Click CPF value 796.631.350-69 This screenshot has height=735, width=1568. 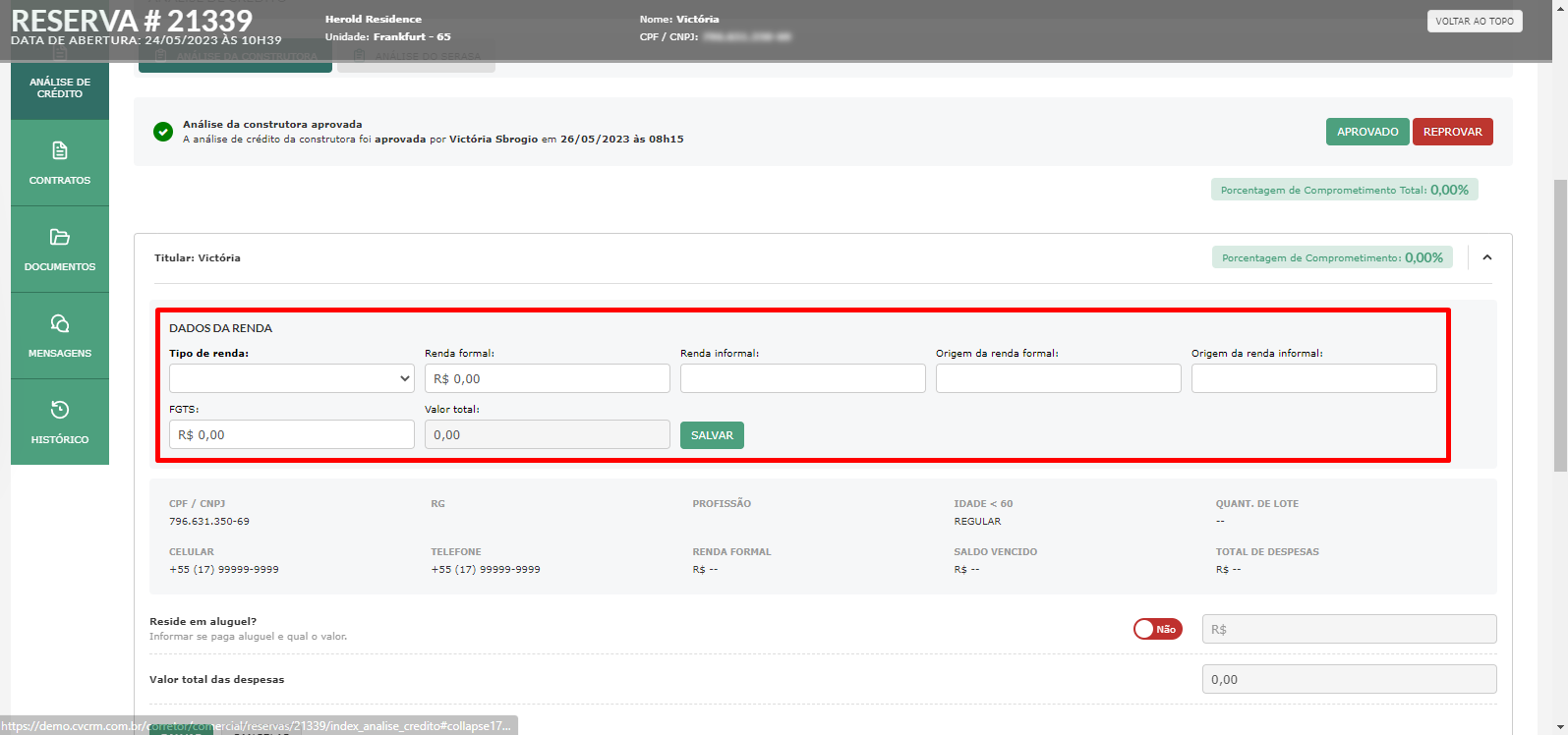209,522
